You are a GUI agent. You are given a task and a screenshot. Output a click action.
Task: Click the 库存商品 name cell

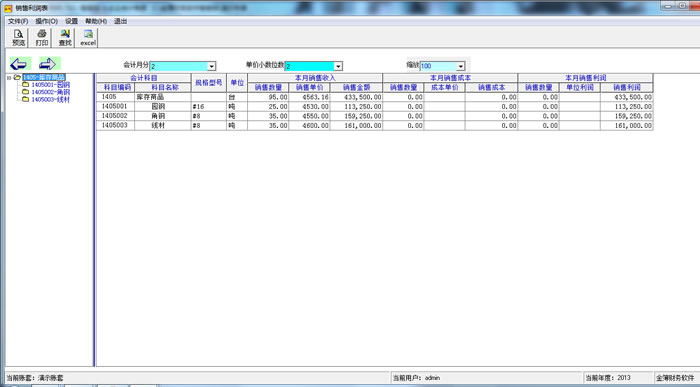(x=163, y=97)
